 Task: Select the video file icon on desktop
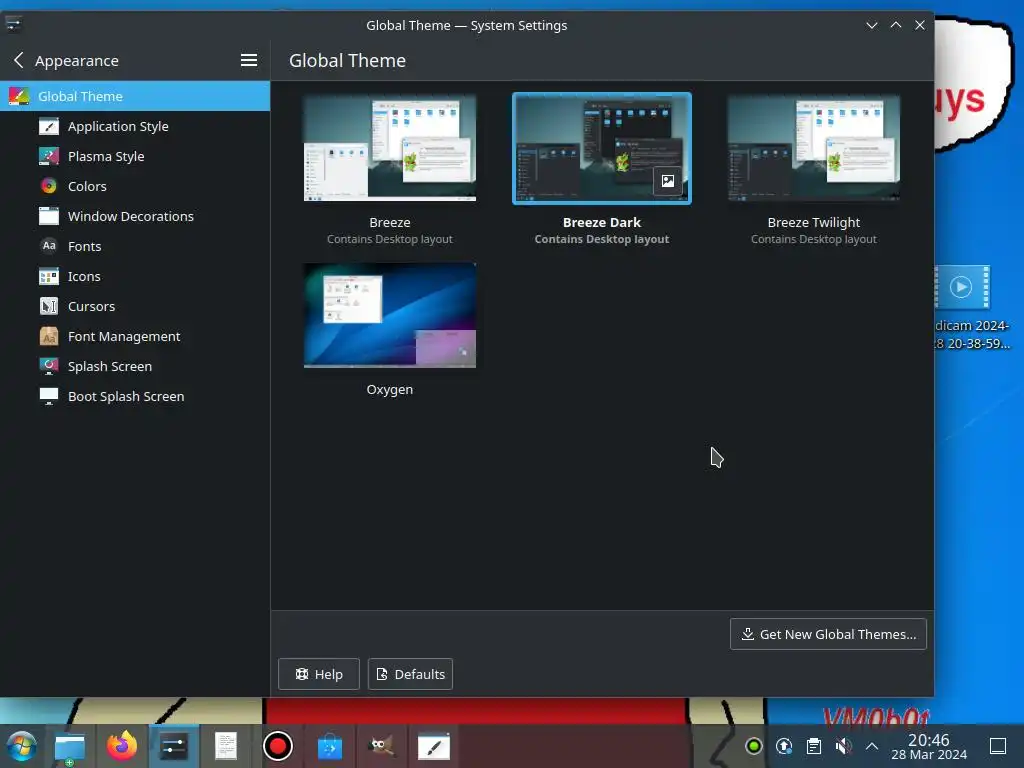963,287
